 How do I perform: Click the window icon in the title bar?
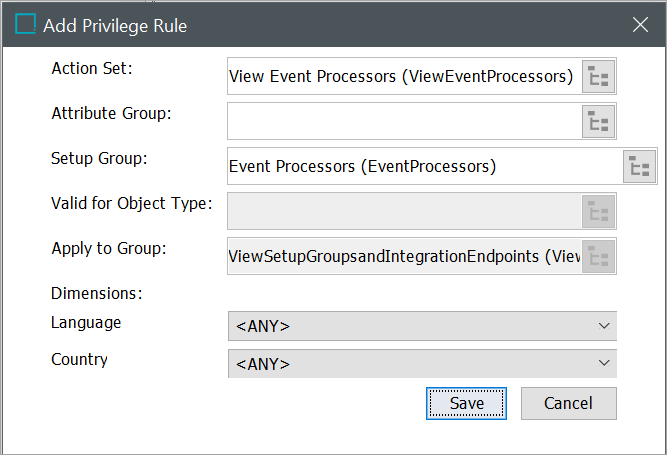(26, 25)
